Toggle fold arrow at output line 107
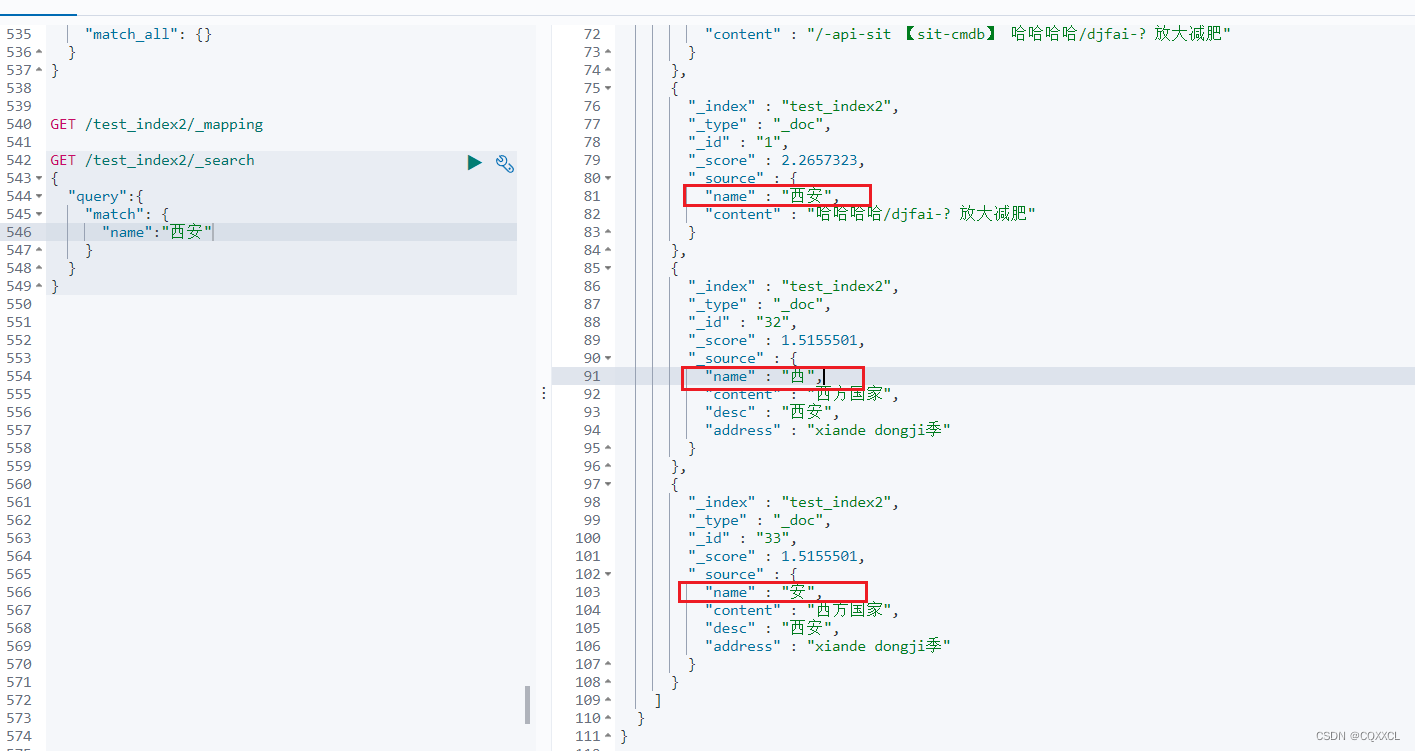1415x751 pixels. [608, 664]
